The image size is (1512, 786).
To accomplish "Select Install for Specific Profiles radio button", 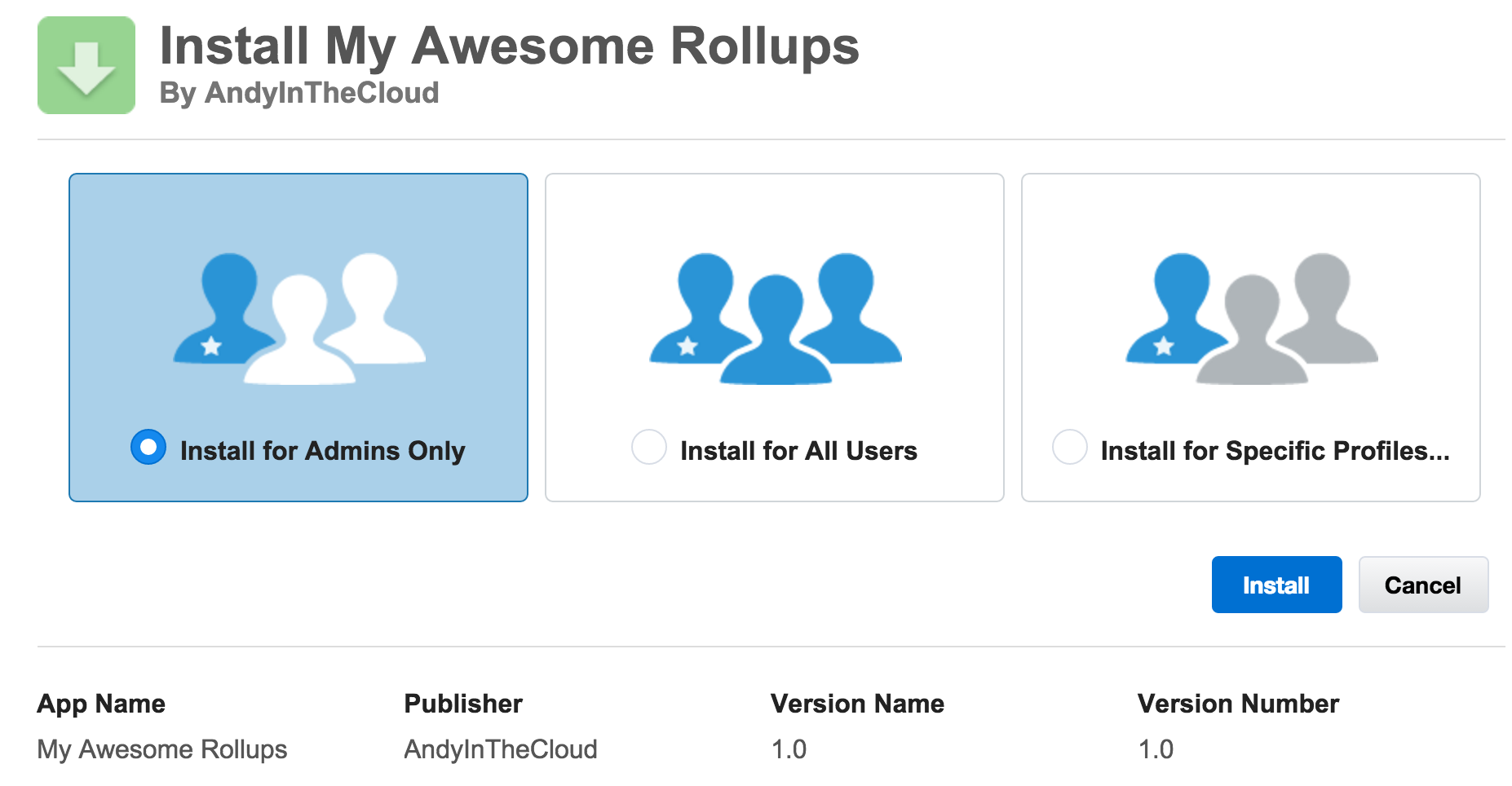I will 1070,447.
